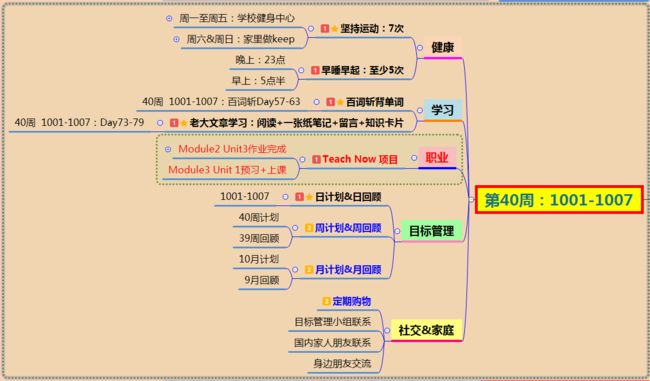Viewport: 650px width, 381px height.
Task: Click text 10月计划
Action: 259,259
